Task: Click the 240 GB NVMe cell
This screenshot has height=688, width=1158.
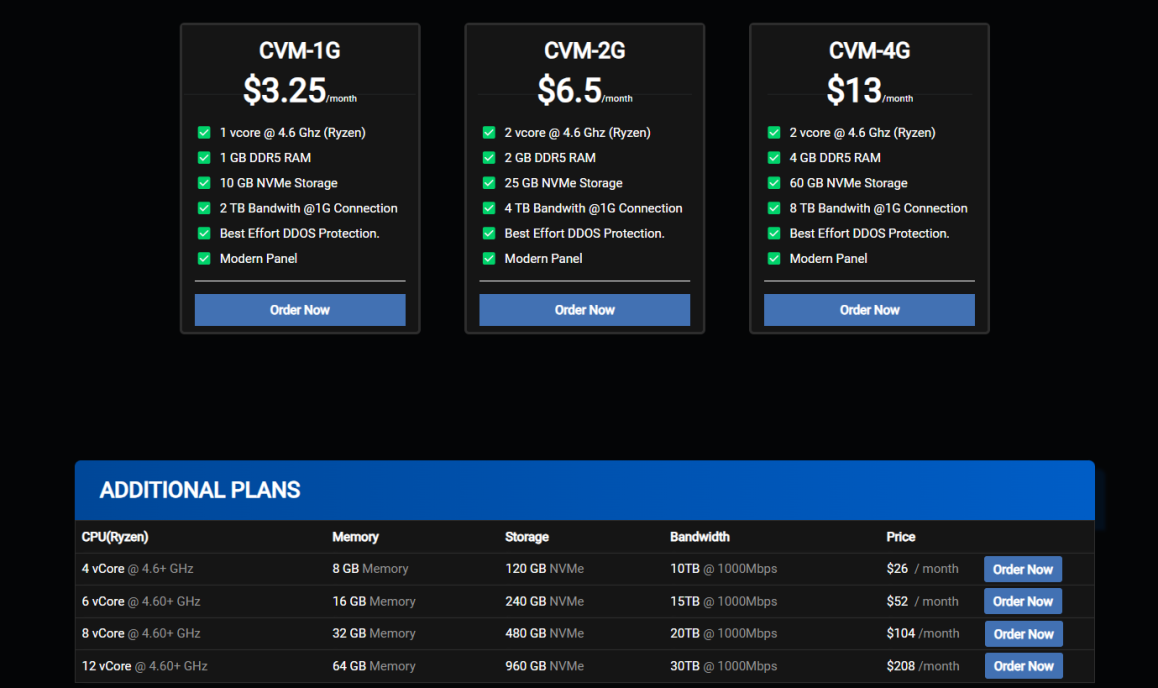Action: point(544,601)
